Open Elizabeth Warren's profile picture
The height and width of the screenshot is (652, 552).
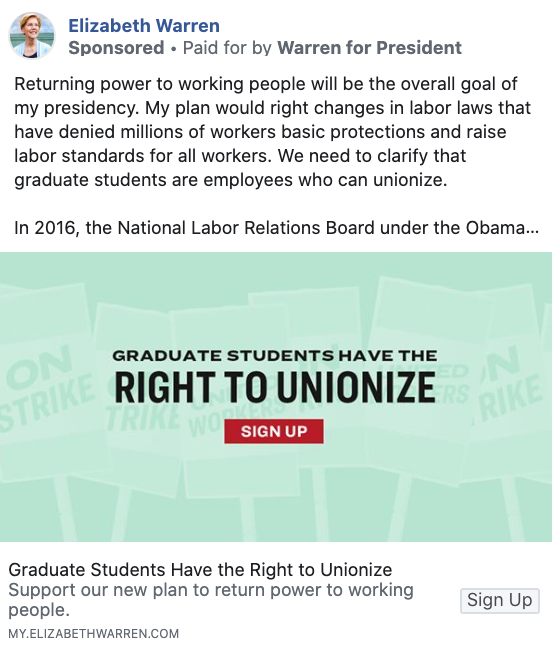(x=32, y=35)
